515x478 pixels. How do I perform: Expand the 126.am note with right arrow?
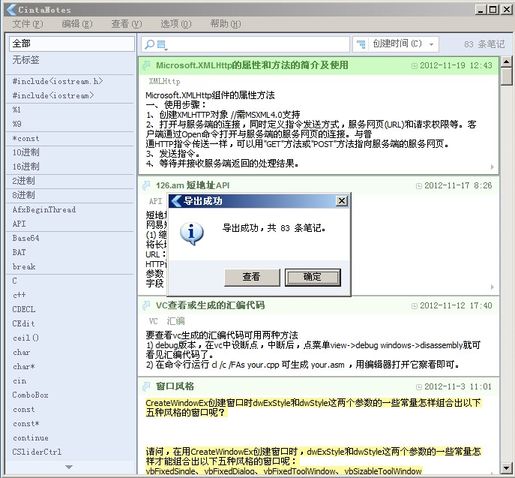(x=492, y=287)
